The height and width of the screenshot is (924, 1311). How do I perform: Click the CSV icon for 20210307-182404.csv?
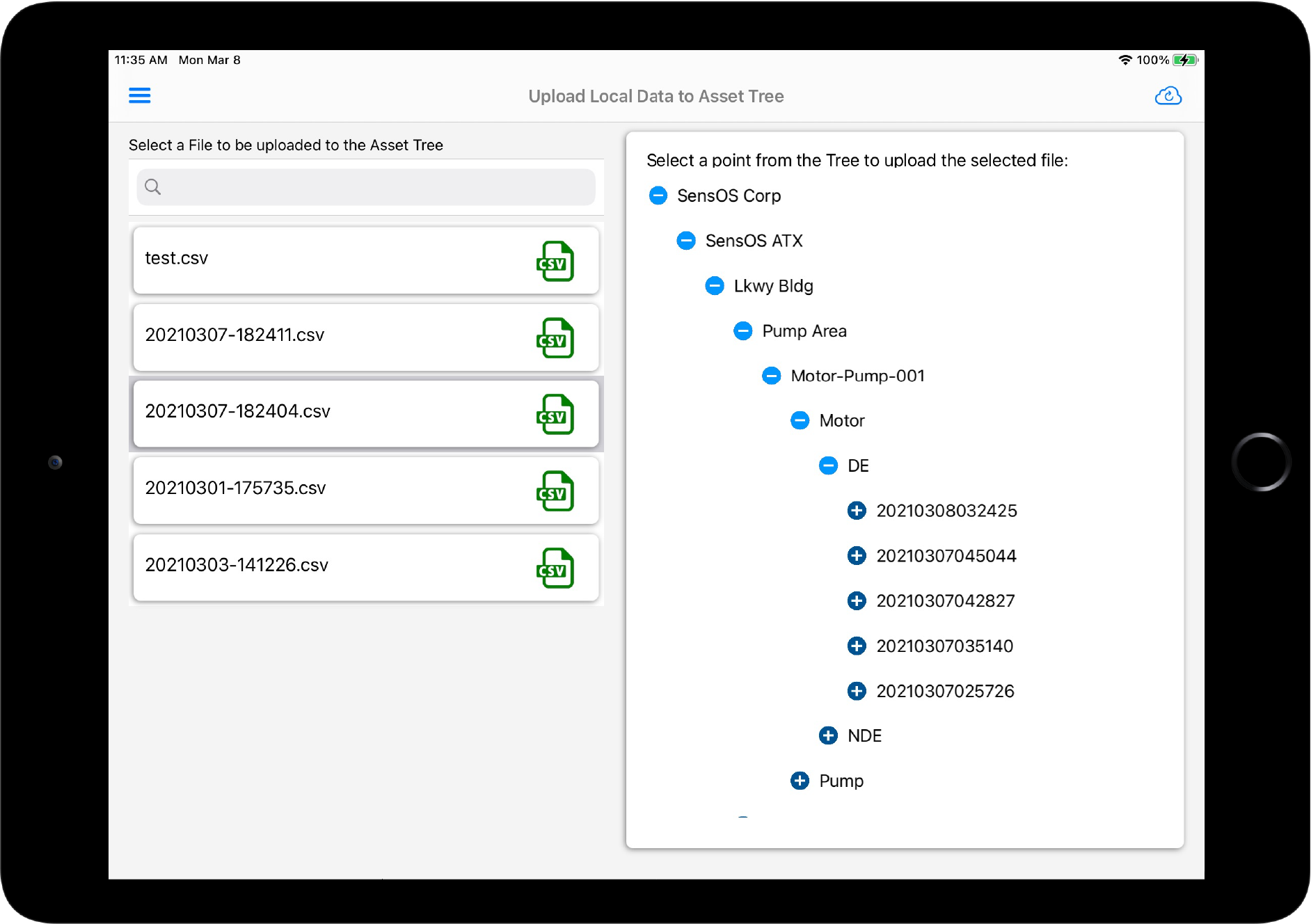coord(555,414)
